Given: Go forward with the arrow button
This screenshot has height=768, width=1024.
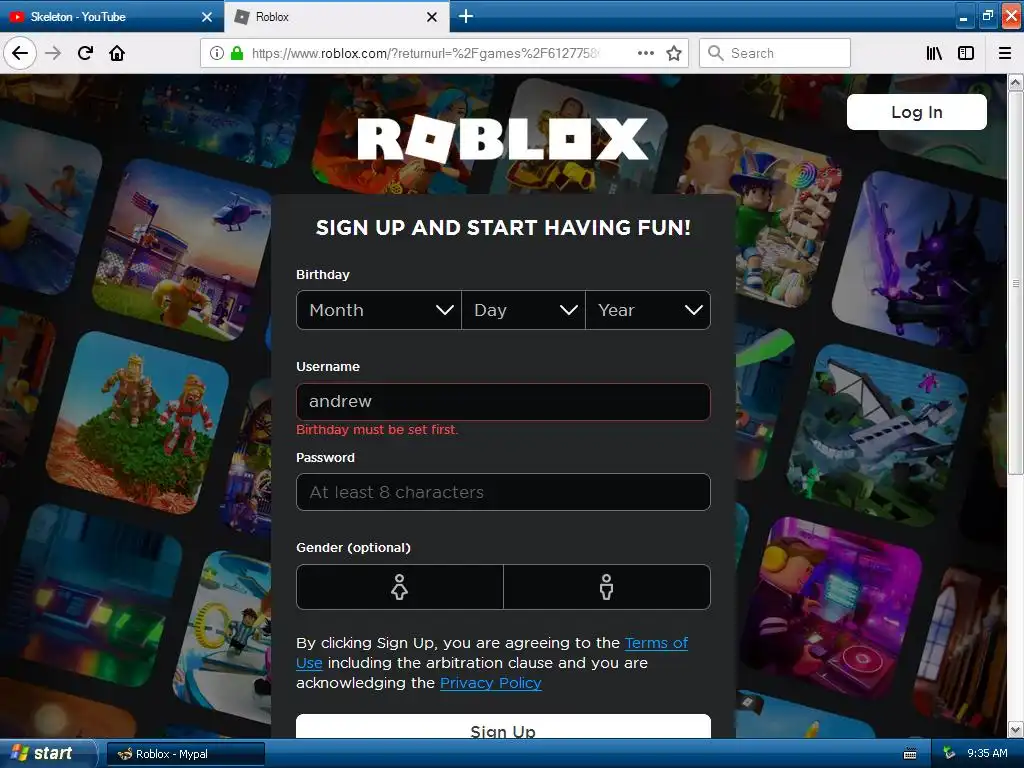Looking at the screenshot, I should pyautogui.click(x=53, y=53).
